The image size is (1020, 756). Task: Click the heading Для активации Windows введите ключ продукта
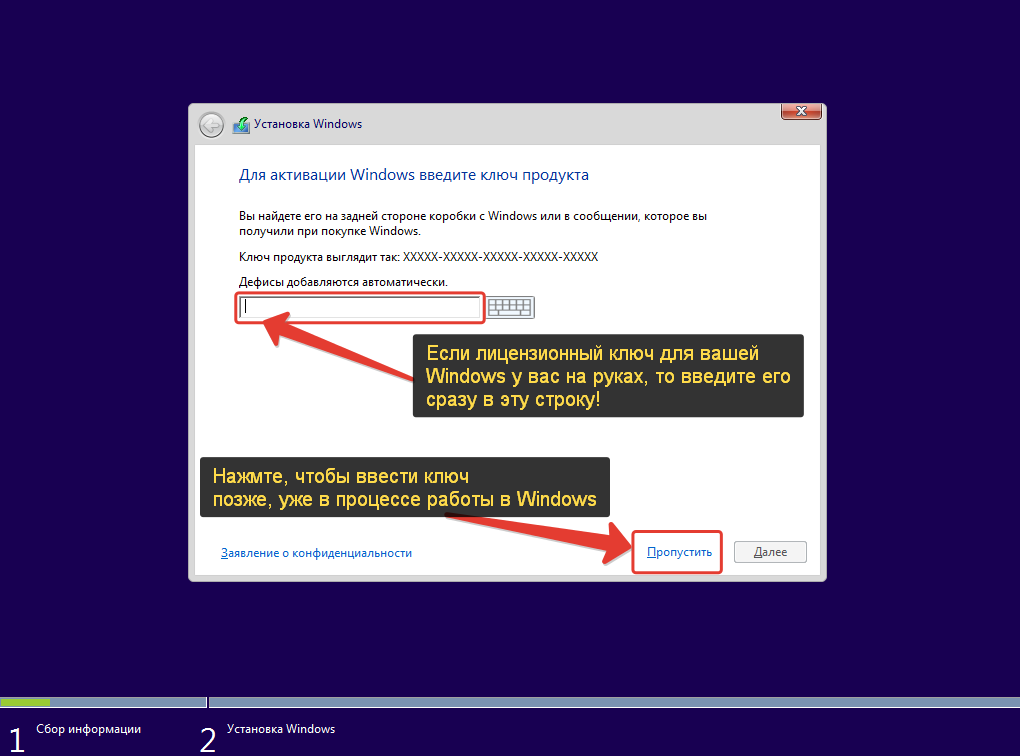(414, 175)
